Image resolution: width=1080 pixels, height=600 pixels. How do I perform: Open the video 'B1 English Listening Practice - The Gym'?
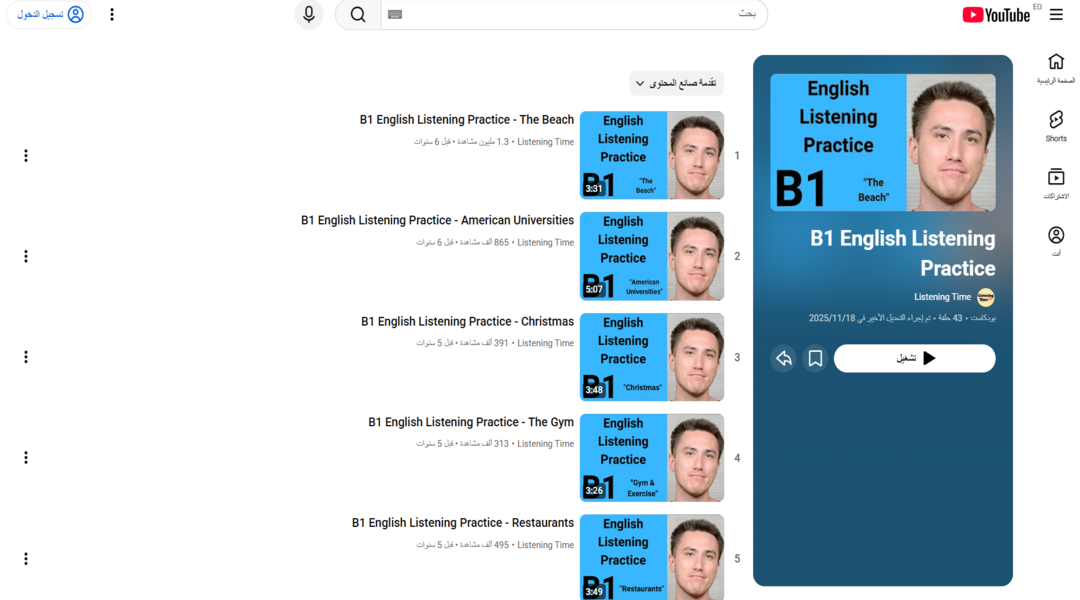[x=472, y=421]
